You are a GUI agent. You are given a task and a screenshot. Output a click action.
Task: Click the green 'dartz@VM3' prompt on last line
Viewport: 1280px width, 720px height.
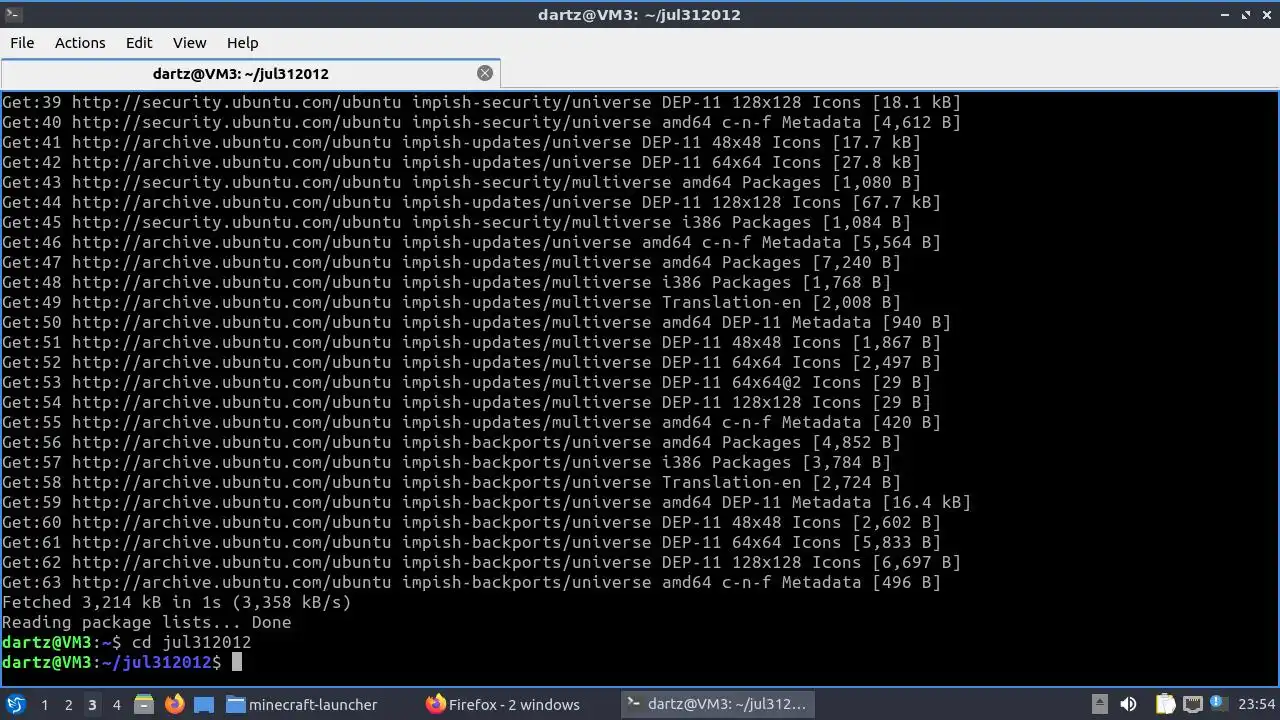click(x=47, y=662)
